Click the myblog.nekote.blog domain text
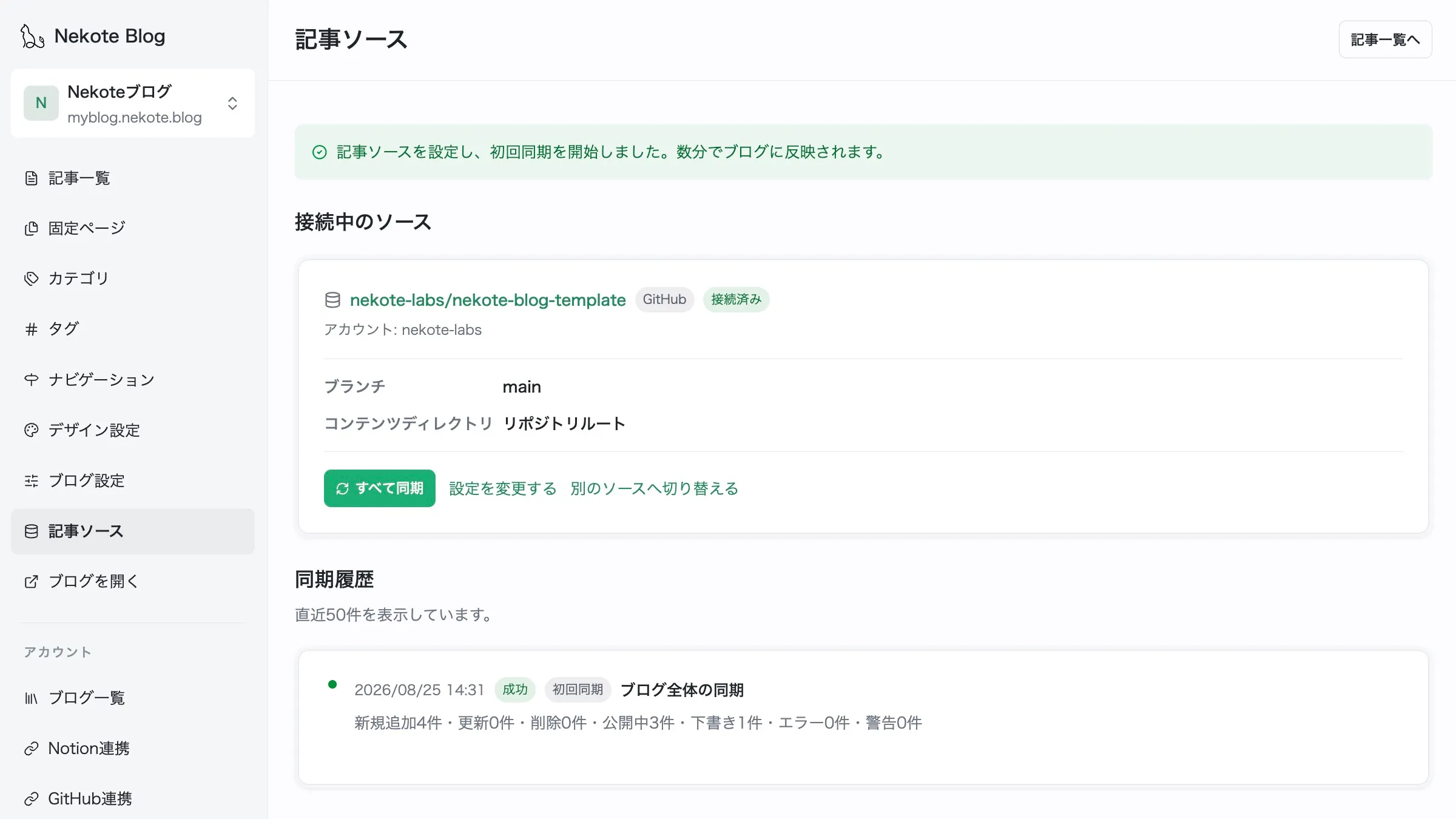The height and width of the screenshot is (819, 1456). (135, 118)
